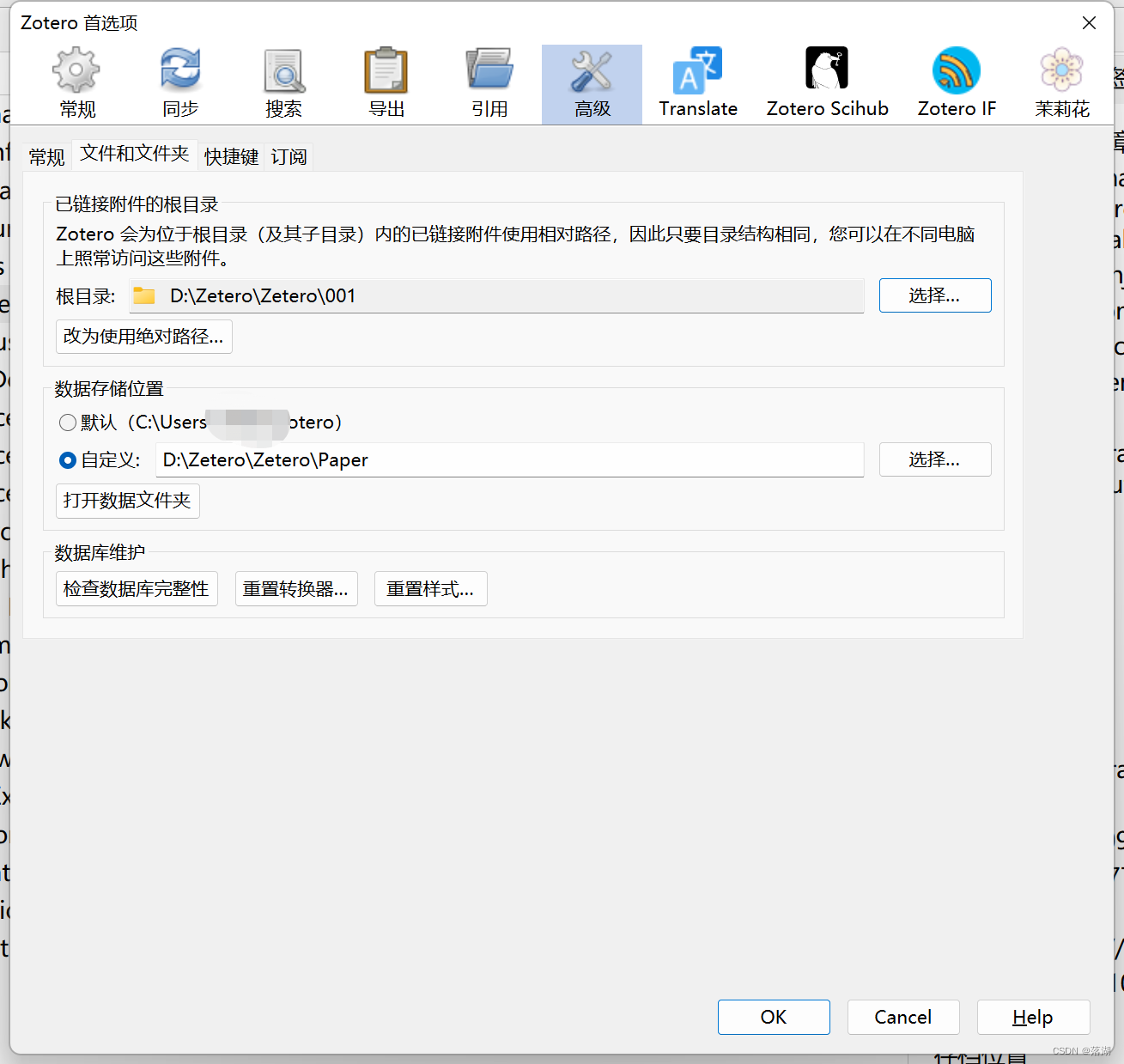
Task: Open the 高级 Advanced preferences pane
Action: coord(592,84)
